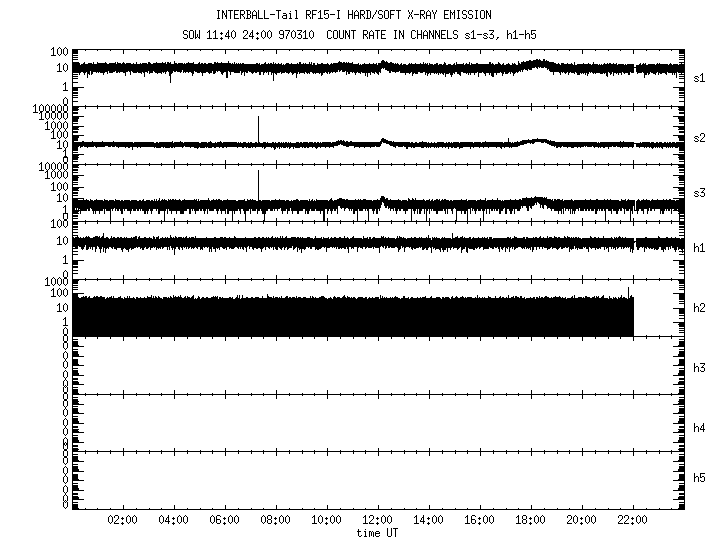The width and height of the screenshot is (720, 550).
Task: Select the 22:00 time axis label
Action: [633, 521]
